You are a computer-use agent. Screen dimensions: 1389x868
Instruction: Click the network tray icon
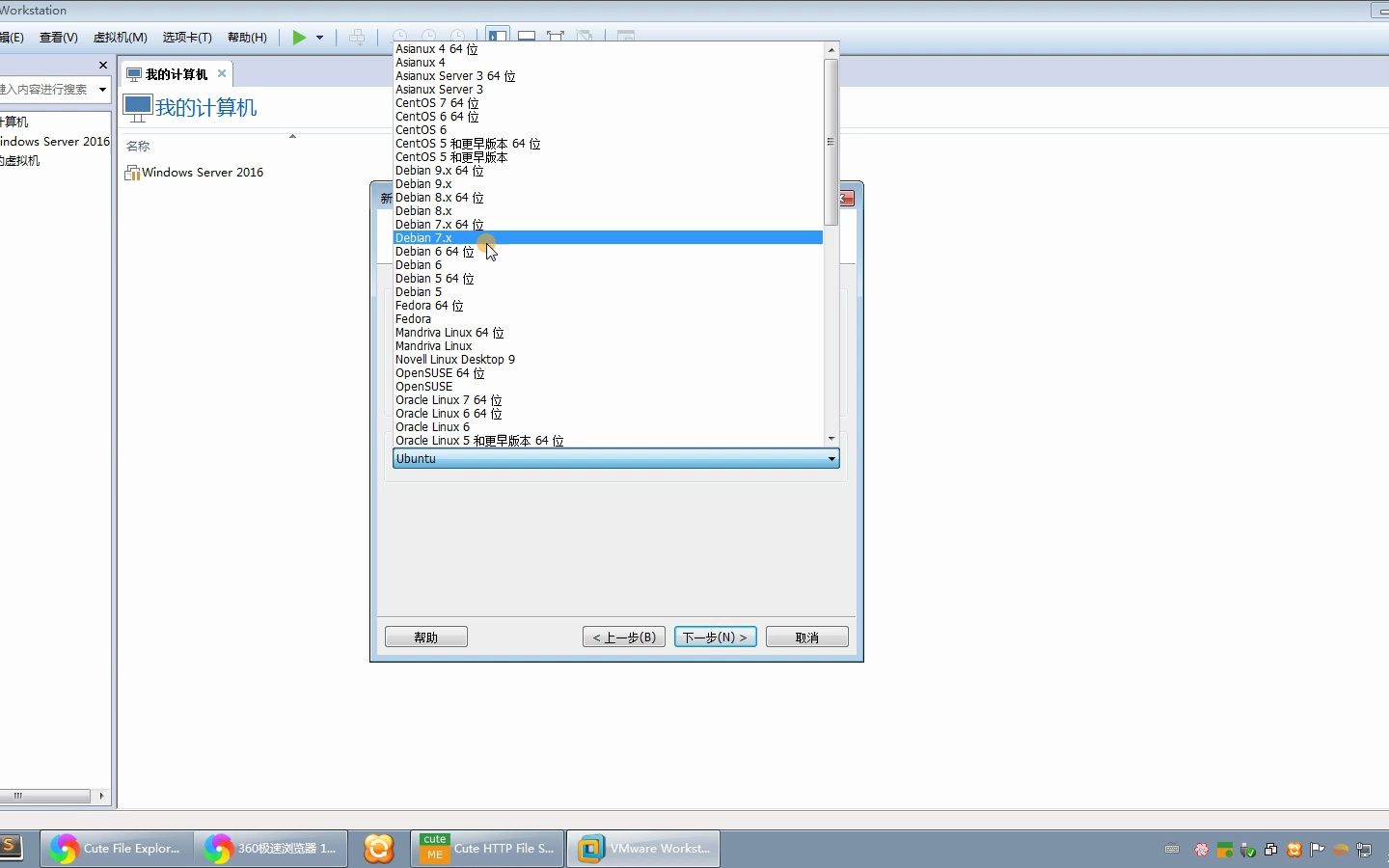pos(1364,850)
